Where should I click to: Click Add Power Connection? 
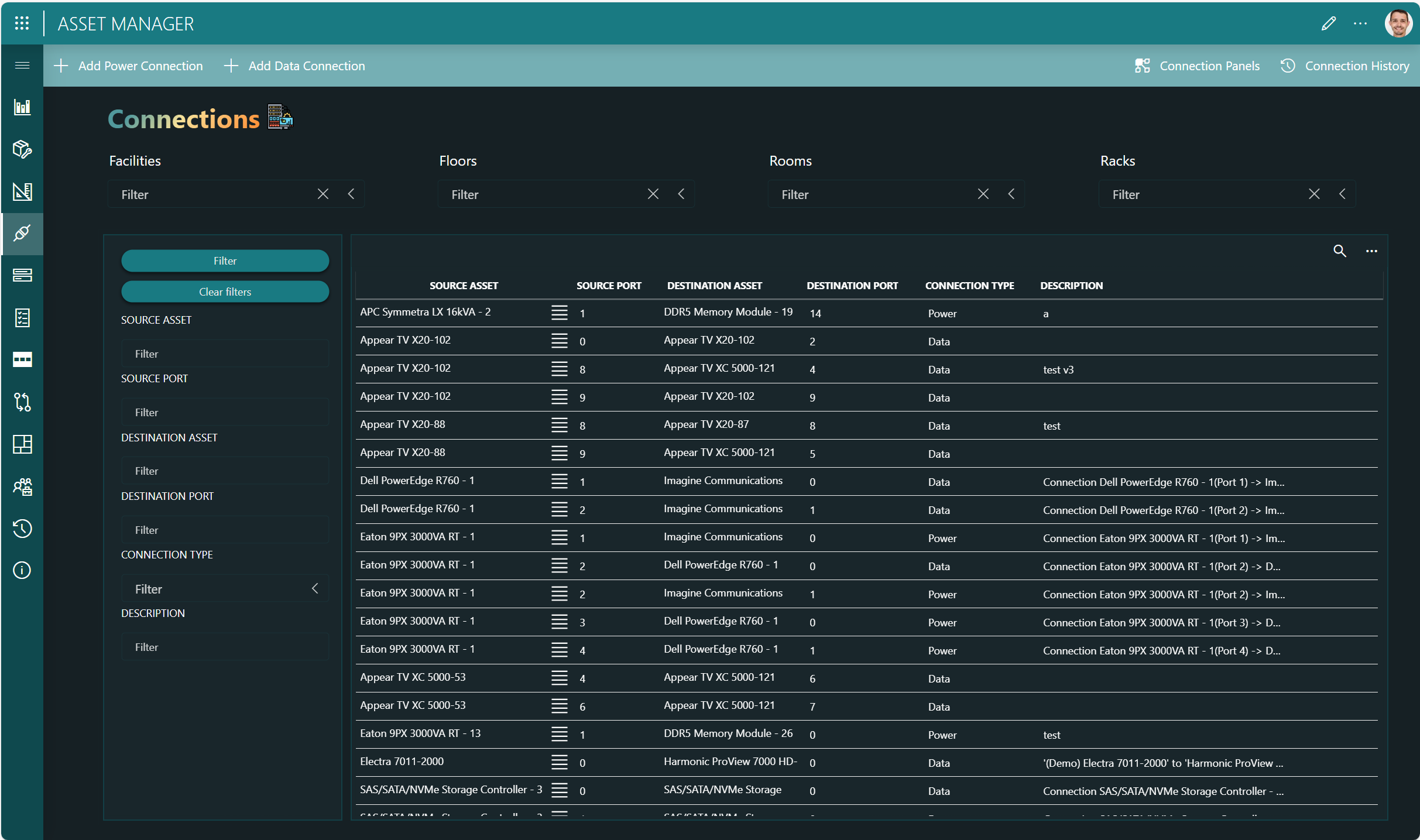point(129,66)
